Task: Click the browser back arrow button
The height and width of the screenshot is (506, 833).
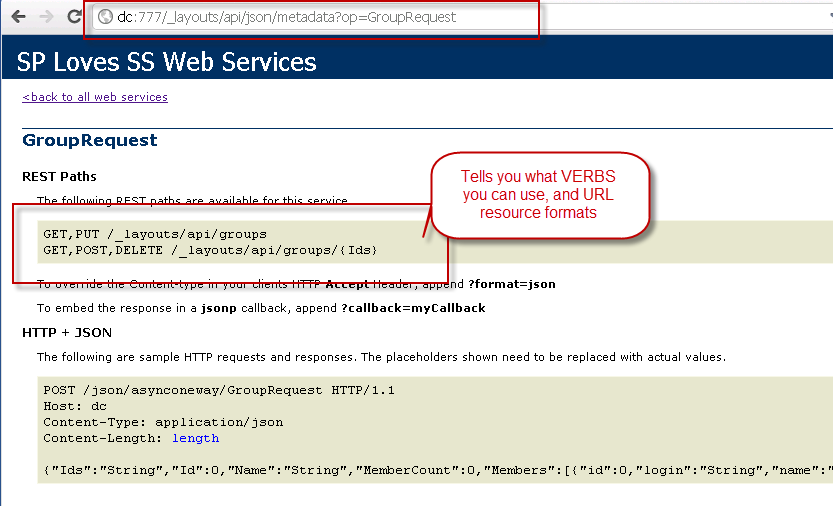Action: point(17,17)
